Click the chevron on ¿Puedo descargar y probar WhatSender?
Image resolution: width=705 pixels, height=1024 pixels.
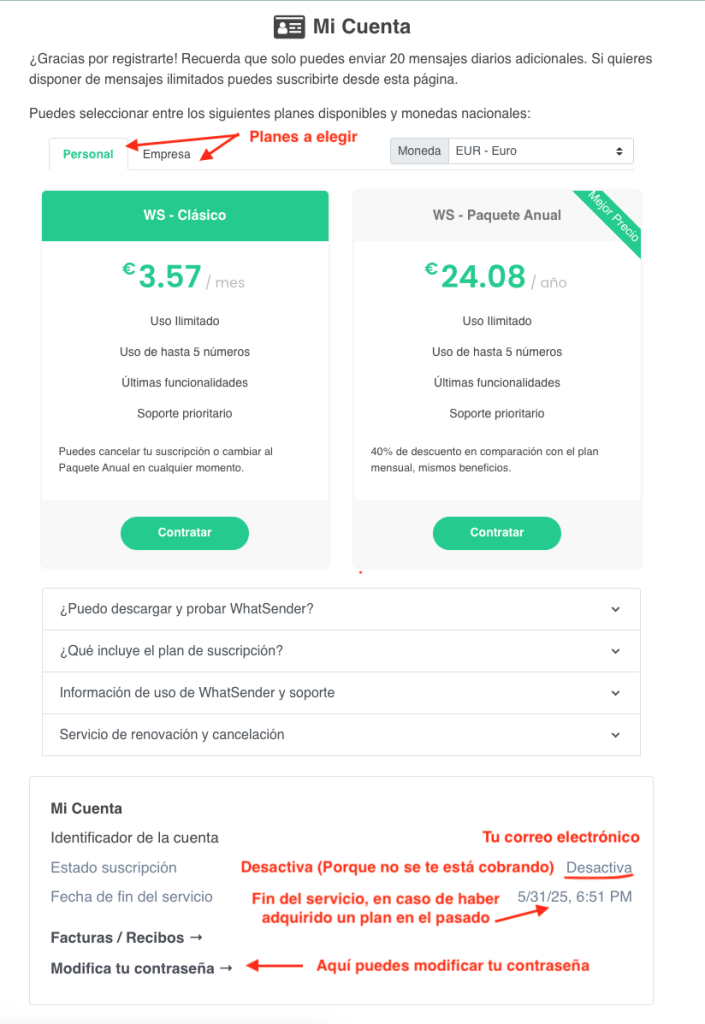coord(615,609)
